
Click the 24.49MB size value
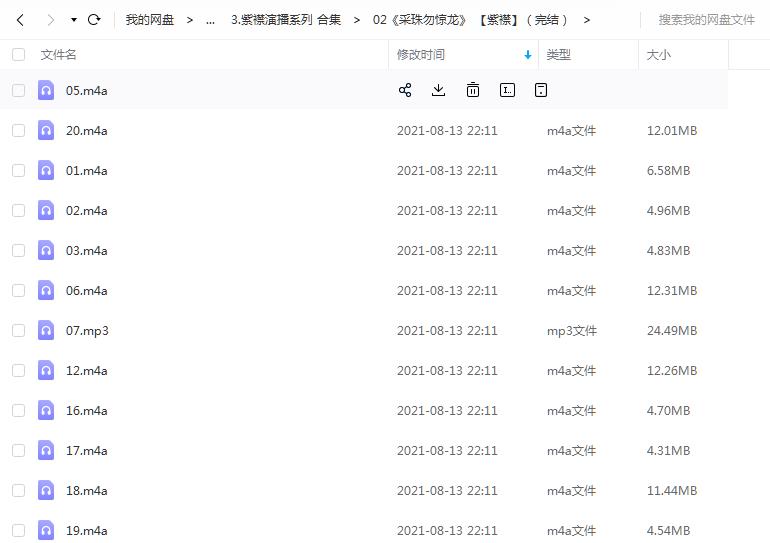point(672,330)
